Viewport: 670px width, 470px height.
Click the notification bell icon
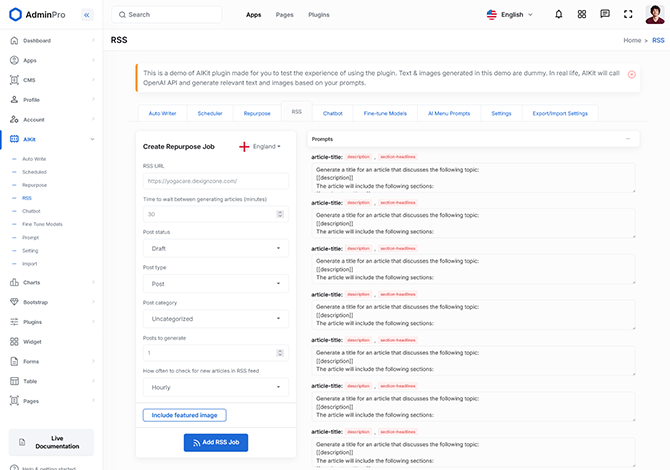pyautogui.click(x=558, y=15)
